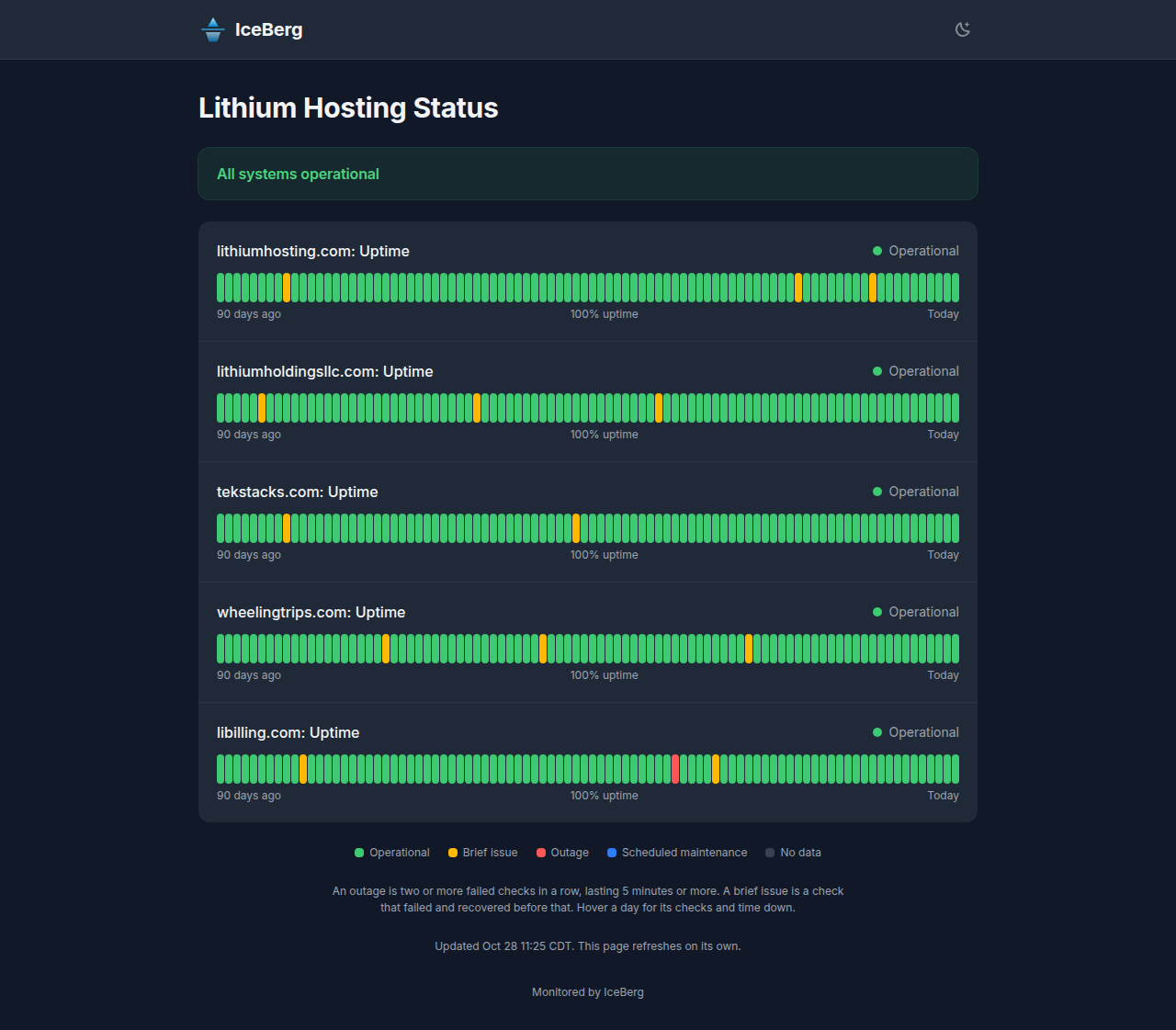Screen dimensions: 1176x1030
Task: Click Operational status for lithiumholdingsllc.com
Action: click(915, 371)
